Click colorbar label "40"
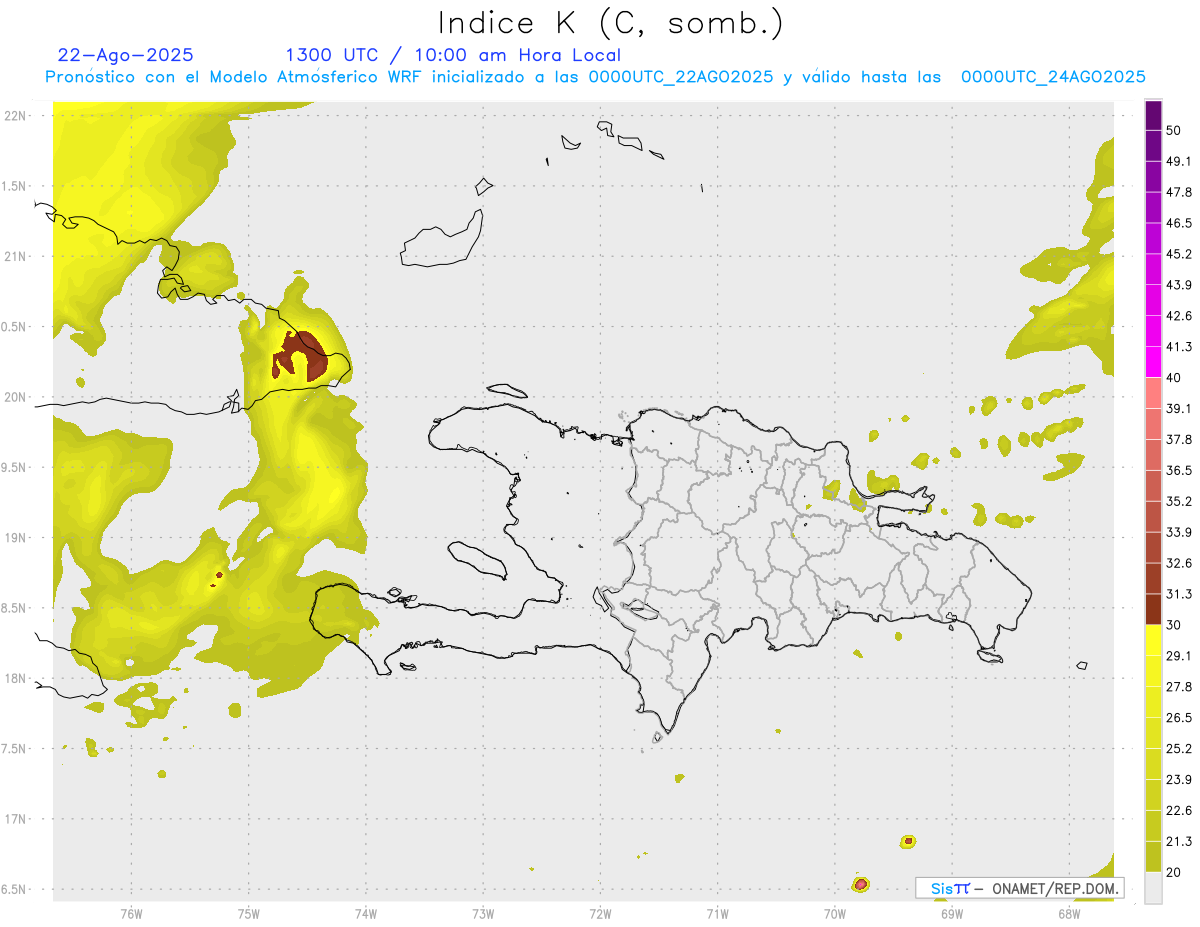This screenshot has width=1200, height=927. click(1174, 378)
